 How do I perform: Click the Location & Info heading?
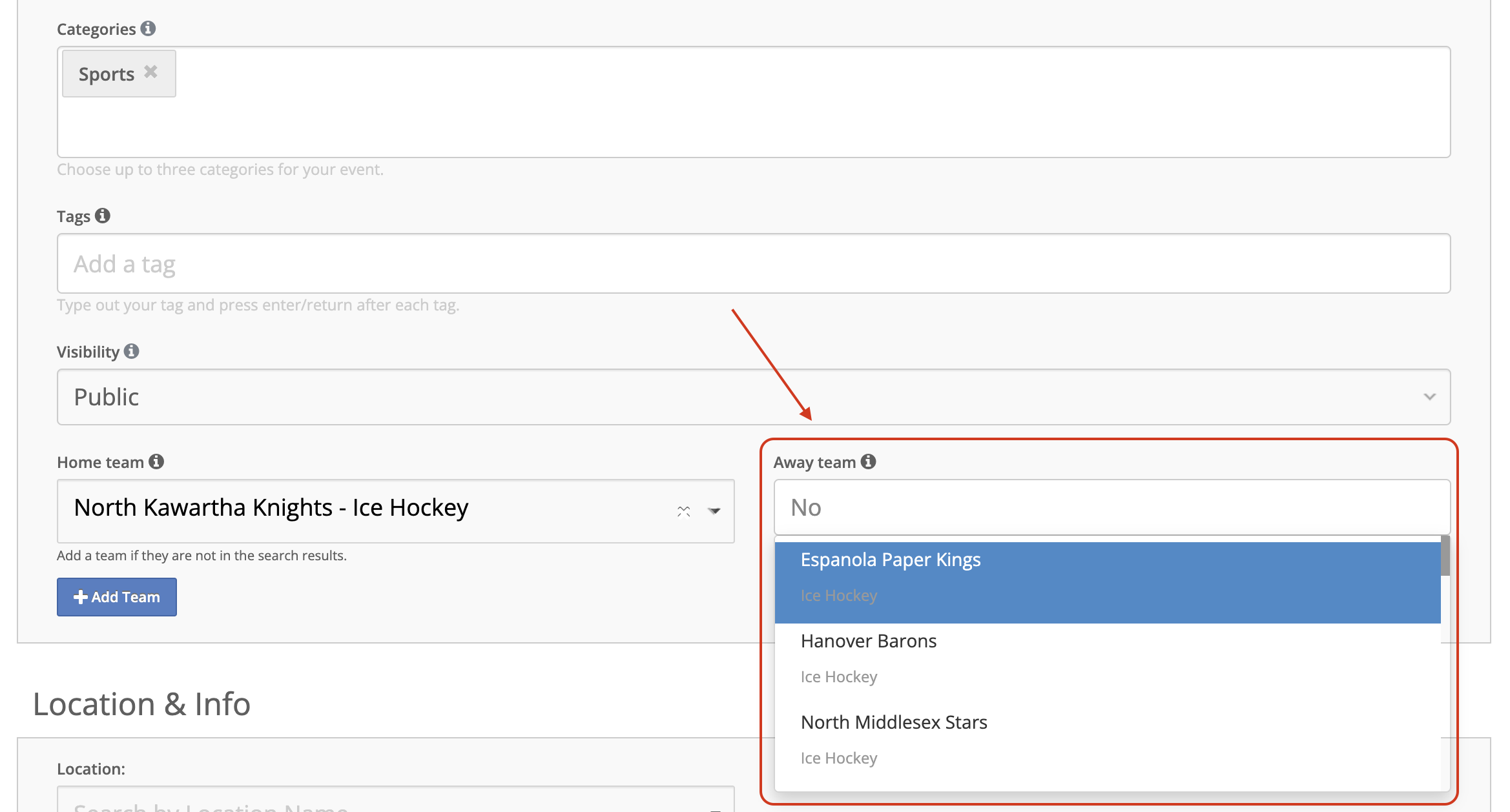[x=141, y=704]
